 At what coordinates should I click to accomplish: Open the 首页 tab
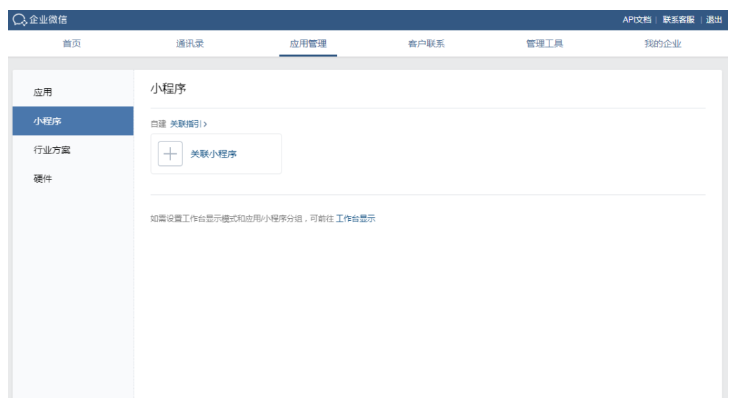click(x=72, y=44)
